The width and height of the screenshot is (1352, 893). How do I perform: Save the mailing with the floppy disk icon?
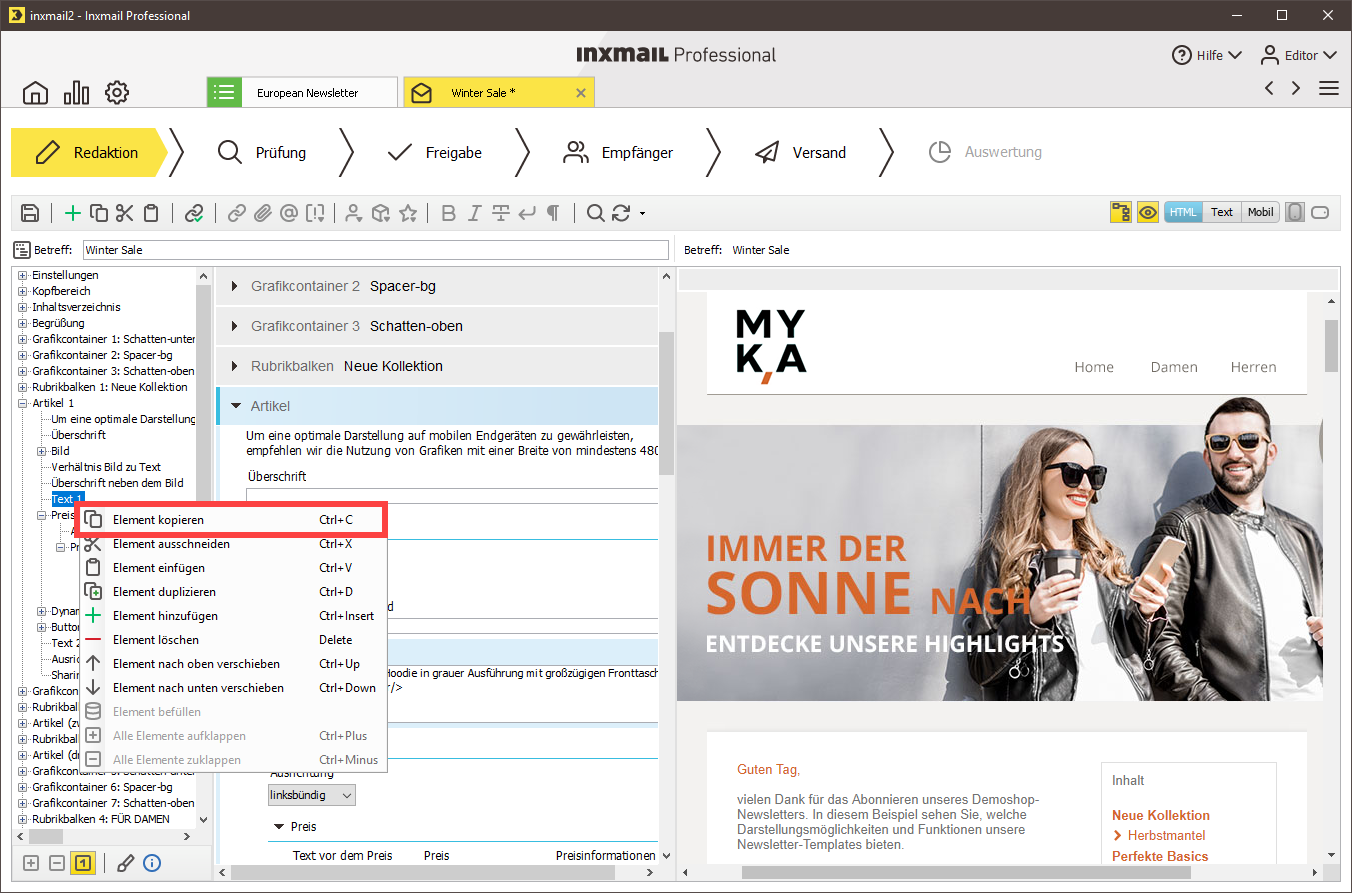coord(30,212)
